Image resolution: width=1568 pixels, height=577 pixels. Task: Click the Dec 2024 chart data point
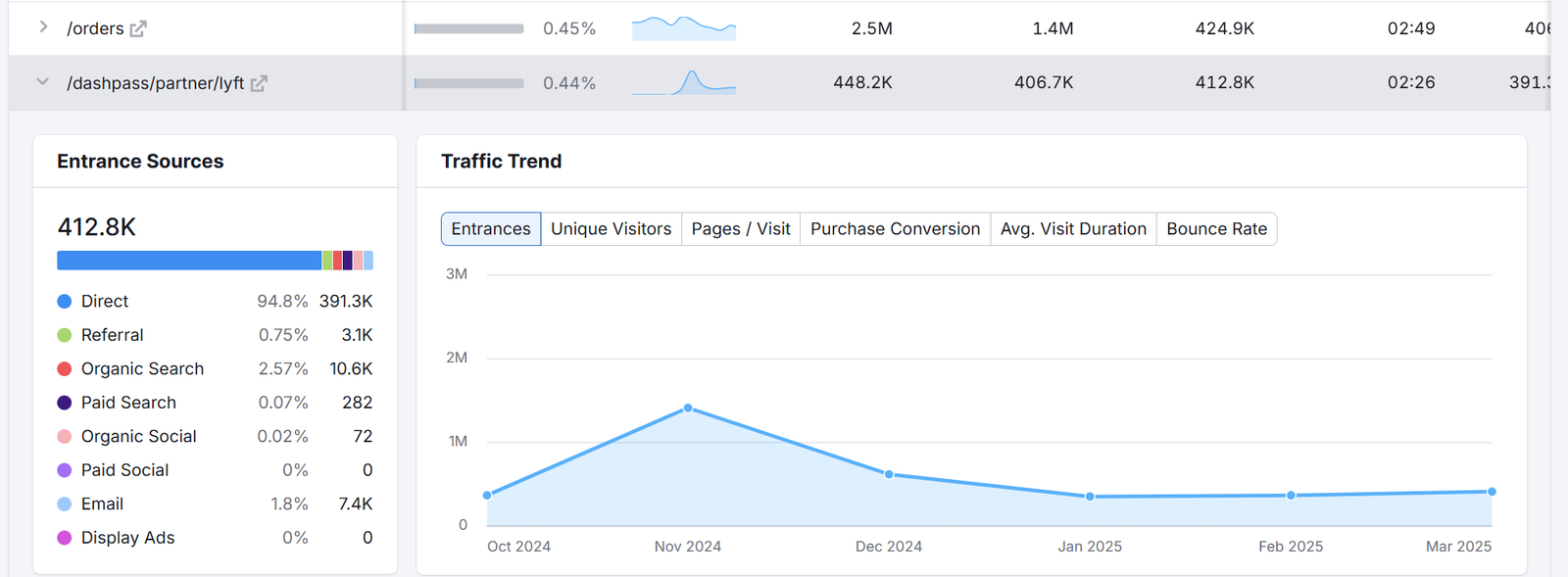tap(889, 474)
